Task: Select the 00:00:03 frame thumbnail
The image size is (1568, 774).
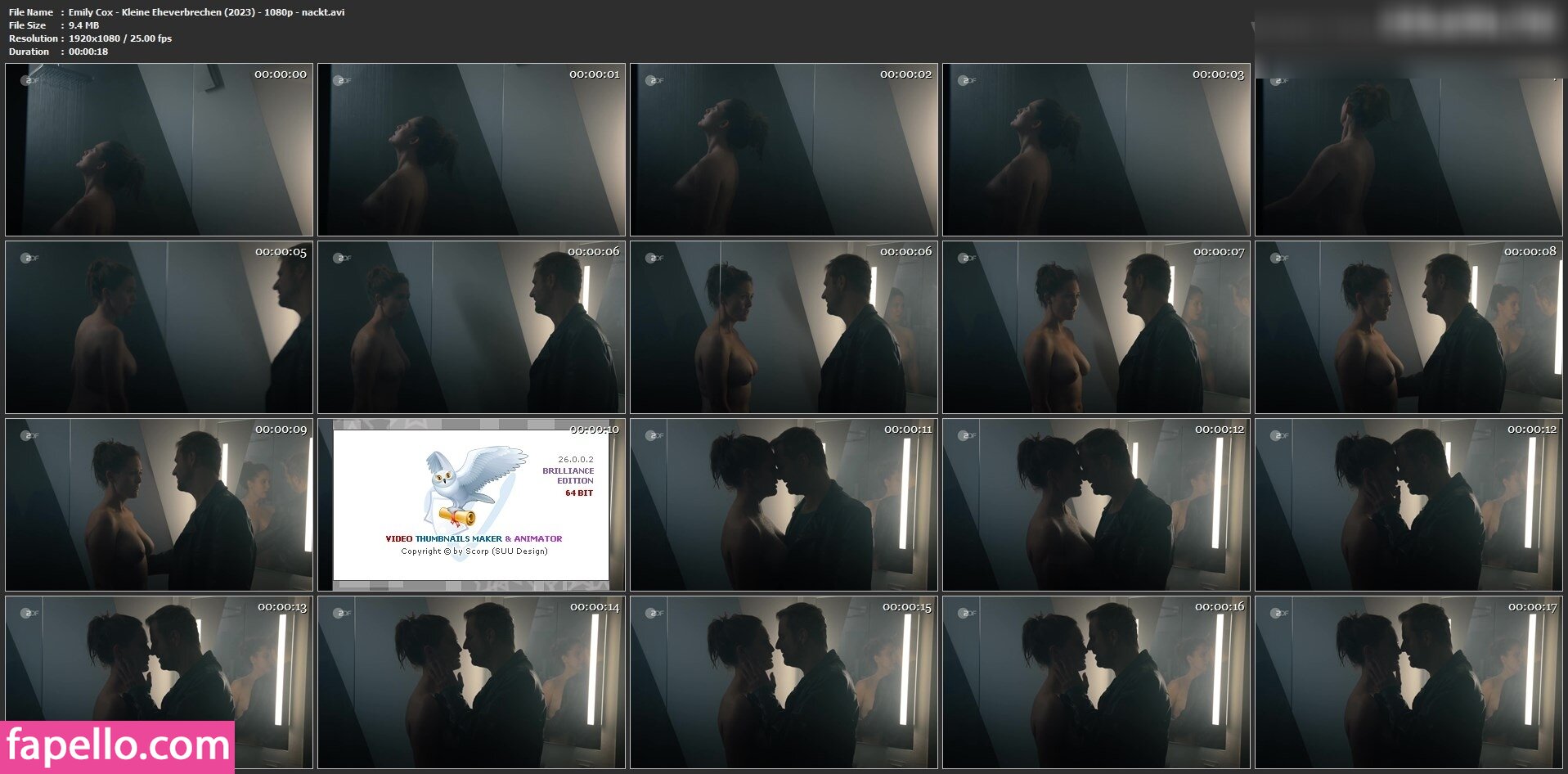Action: click(1096, 150)
